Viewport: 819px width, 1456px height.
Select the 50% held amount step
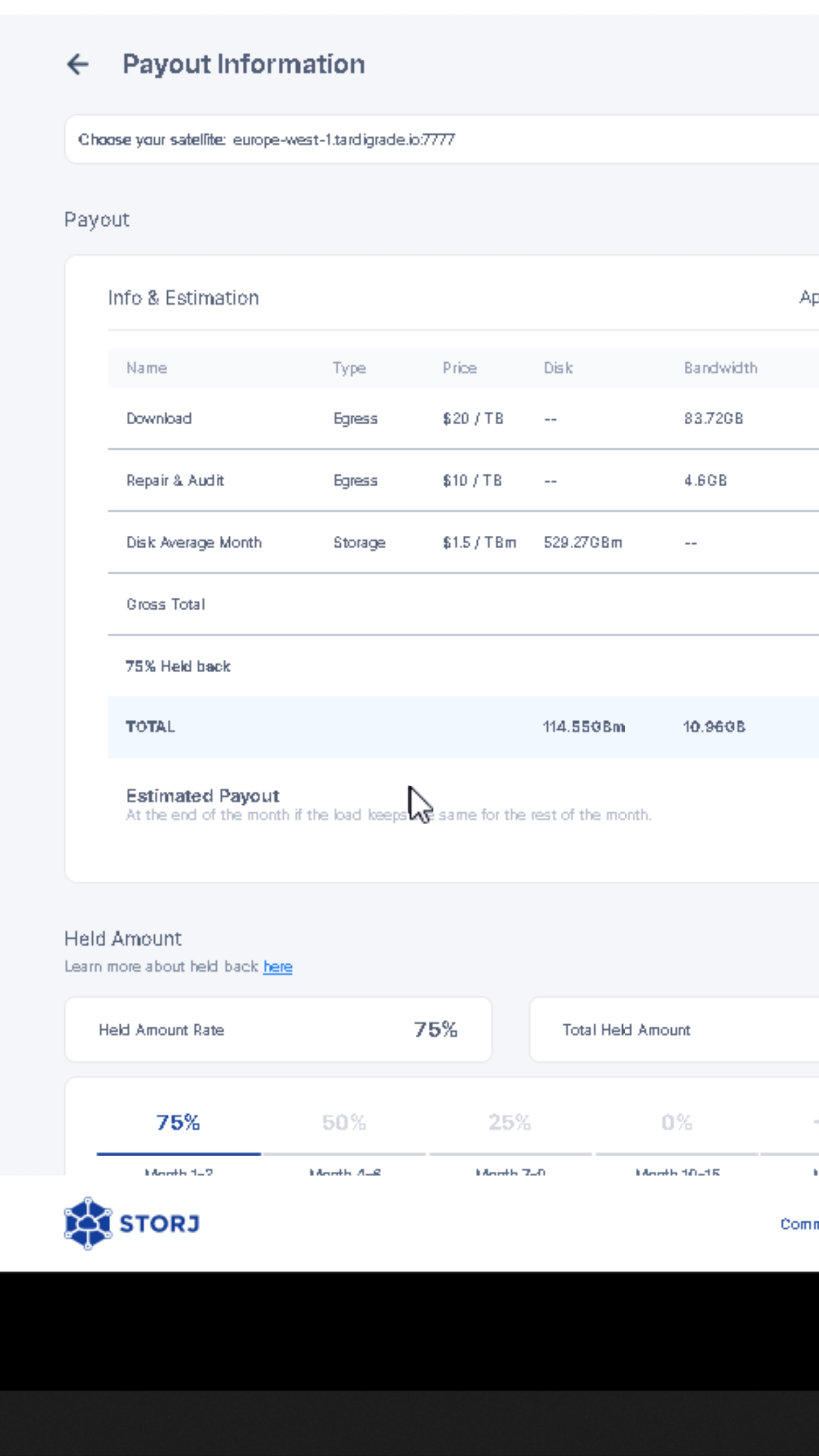(x=344, y=1122)
